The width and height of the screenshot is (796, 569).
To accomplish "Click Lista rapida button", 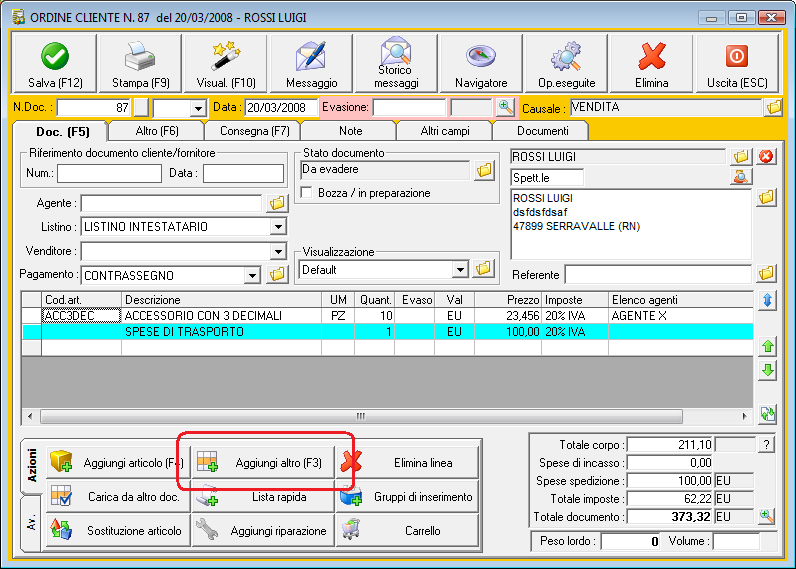I will click(263, 497).
